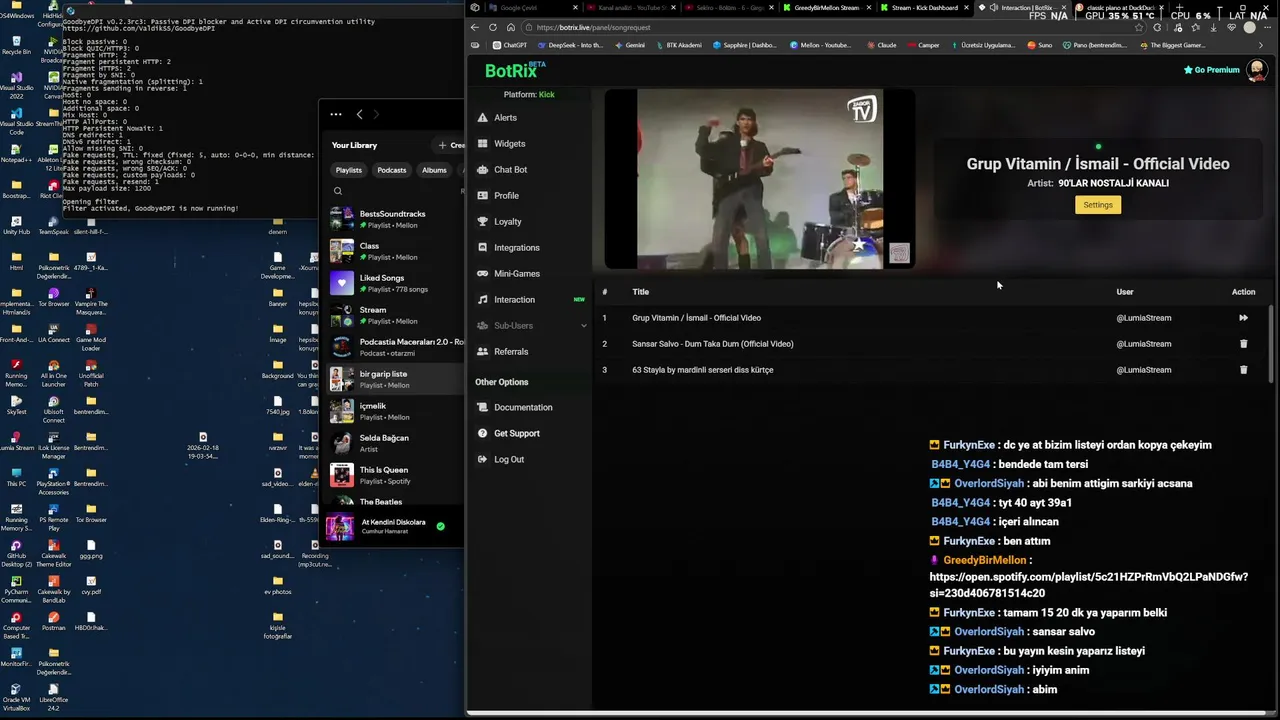Click the now-playing At Kendini Diskolara cover
The image size is (1280, 720).
[340, 527]
